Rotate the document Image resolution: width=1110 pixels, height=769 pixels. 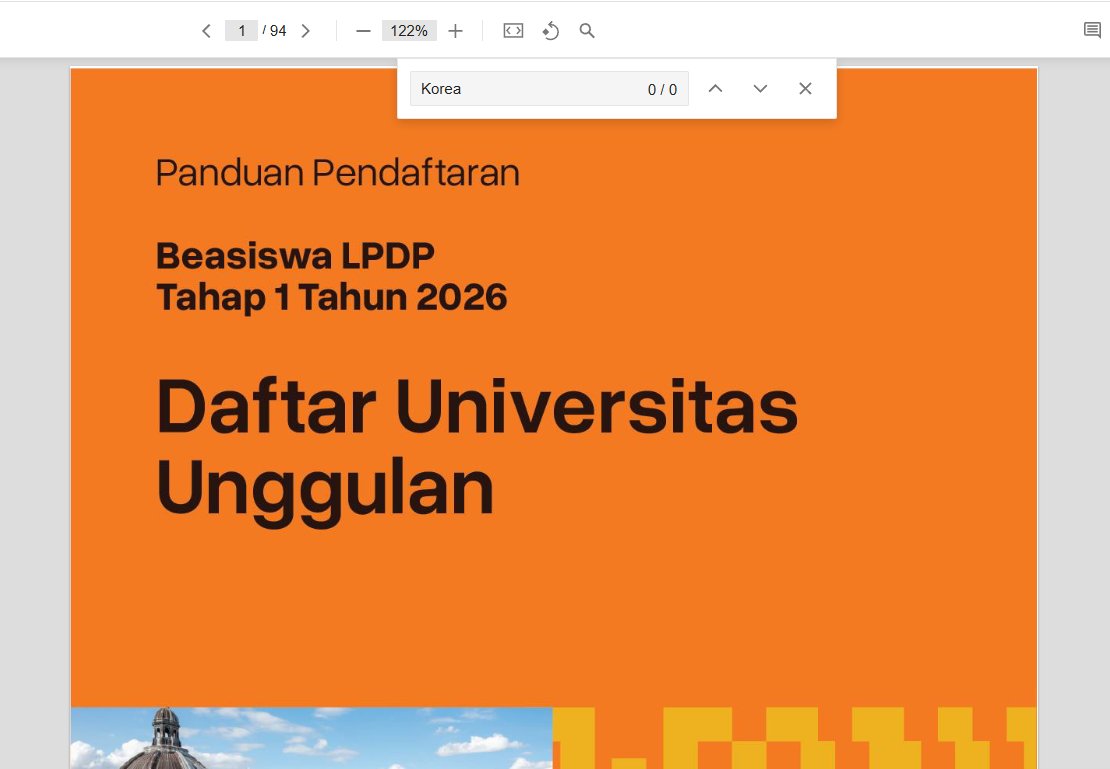tap(551, 31)
